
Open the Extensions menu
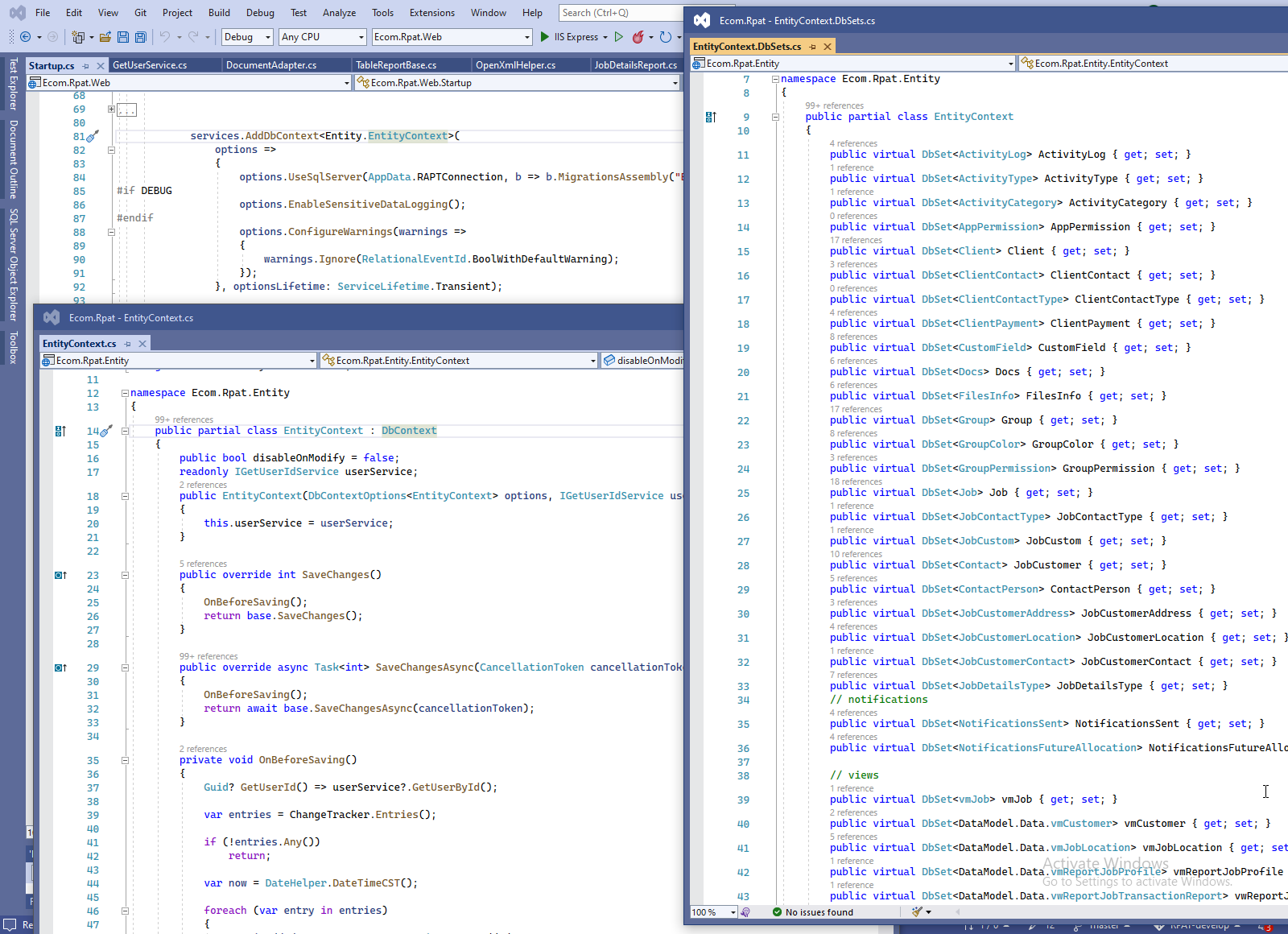[x=431, y=13]
